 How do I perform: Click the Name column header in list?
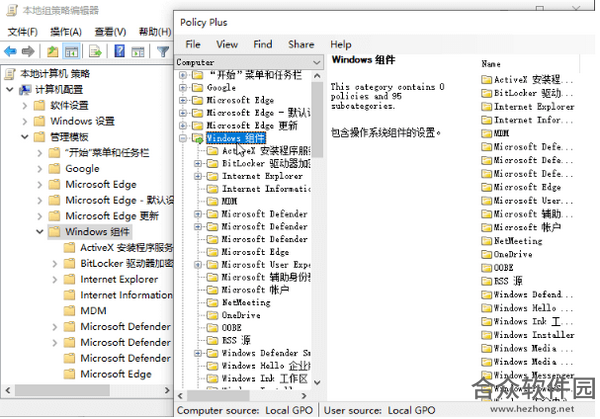click(491, 64)
